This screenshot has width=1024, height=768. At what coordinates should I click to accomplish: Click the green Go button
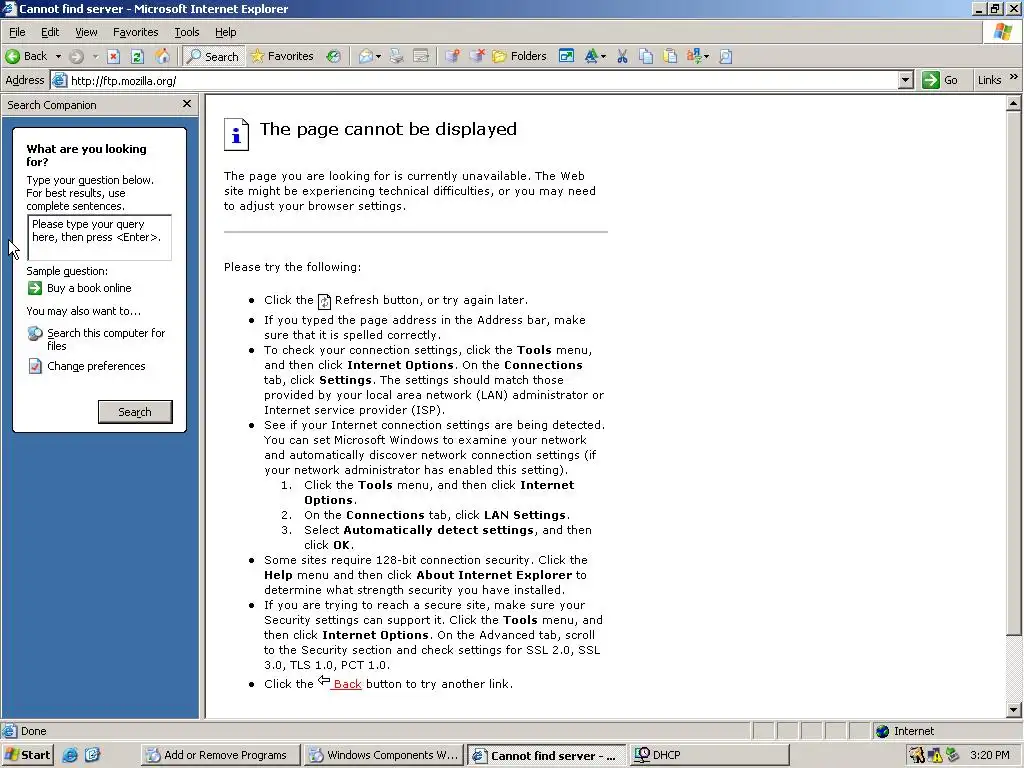[940, 80]
